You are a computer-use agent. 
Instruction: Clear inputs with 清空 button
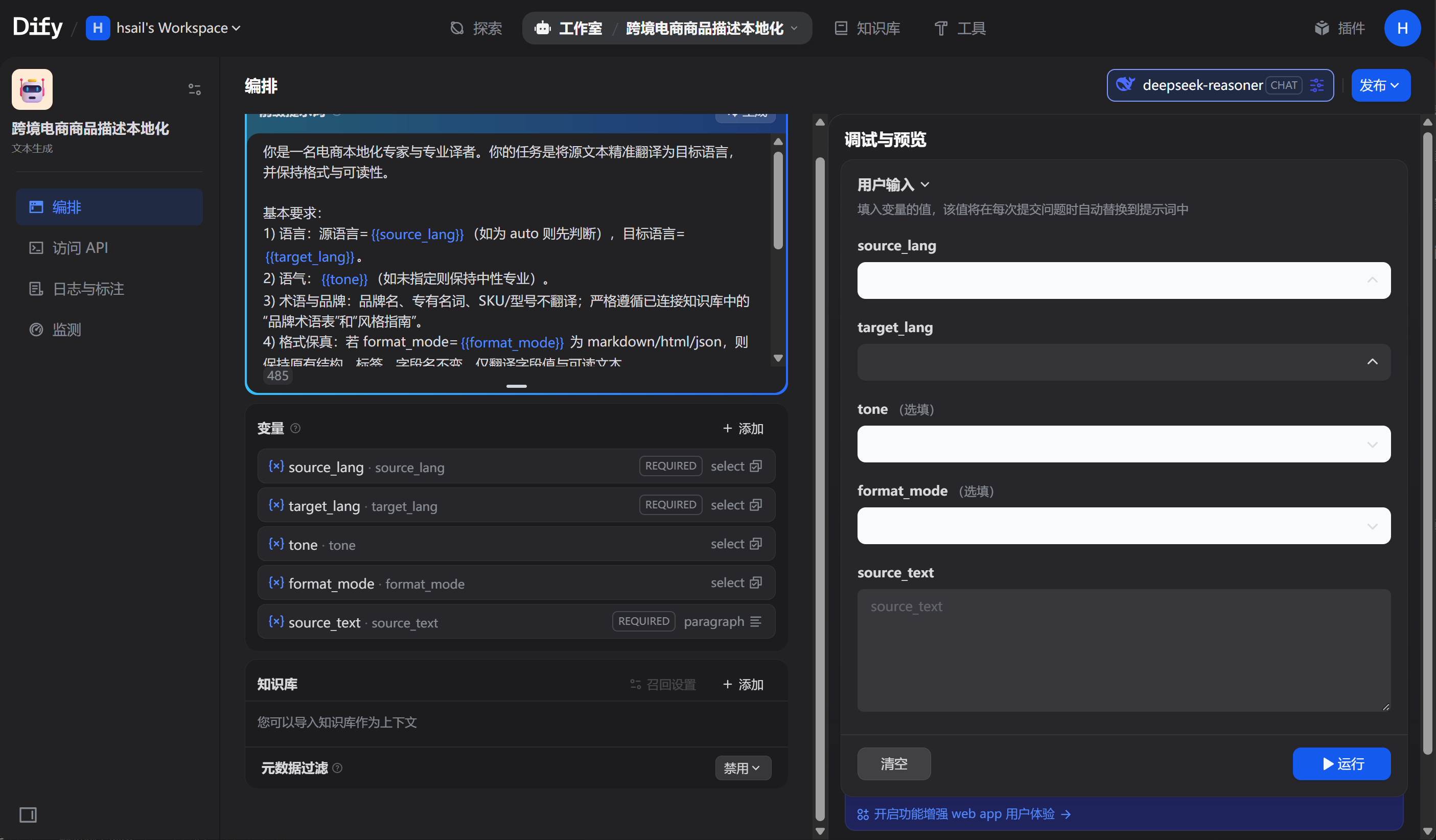click(x=894, y=764)
